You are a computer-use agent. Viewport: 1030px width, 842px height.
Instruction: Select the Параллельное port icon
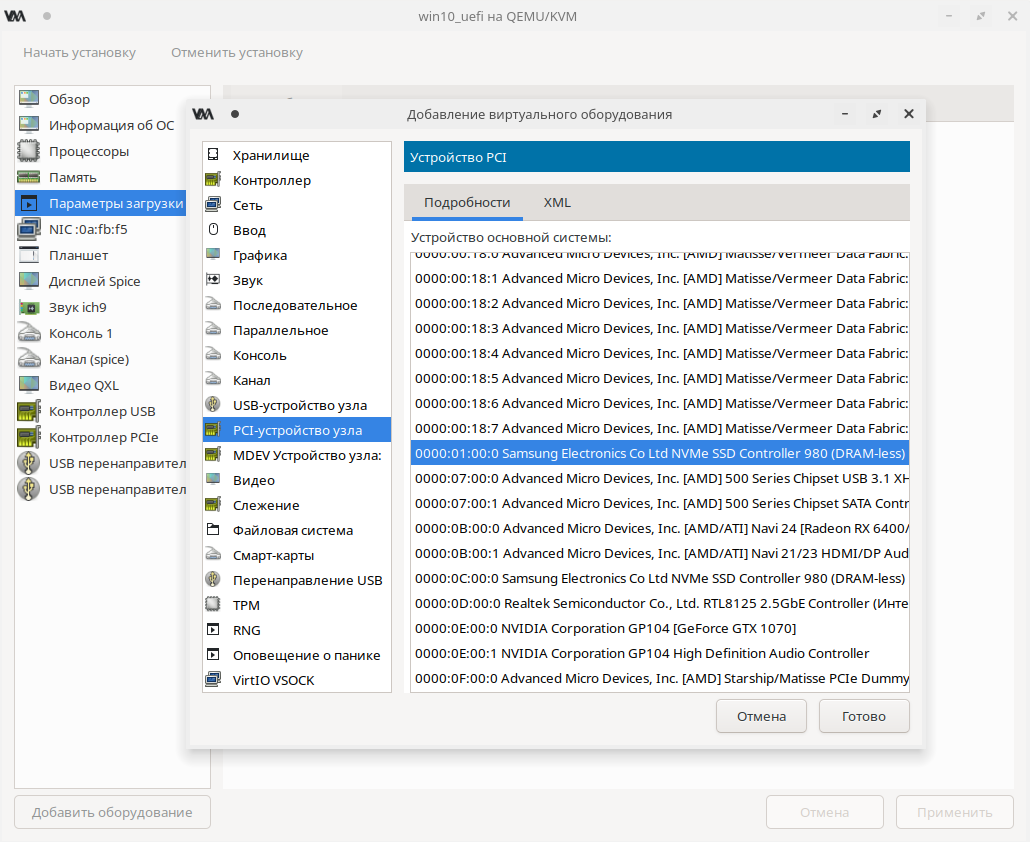coord(213,329)
